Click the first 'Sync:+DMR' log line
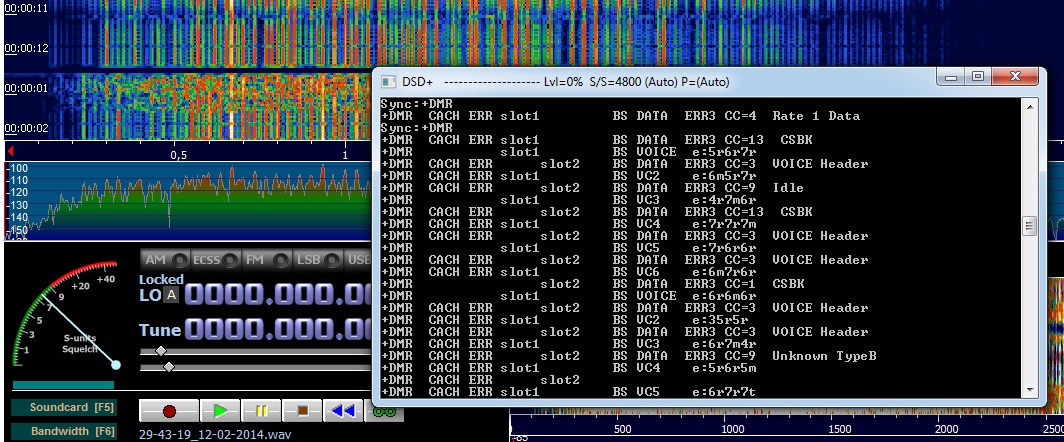1064x442 pixels. 417,104
